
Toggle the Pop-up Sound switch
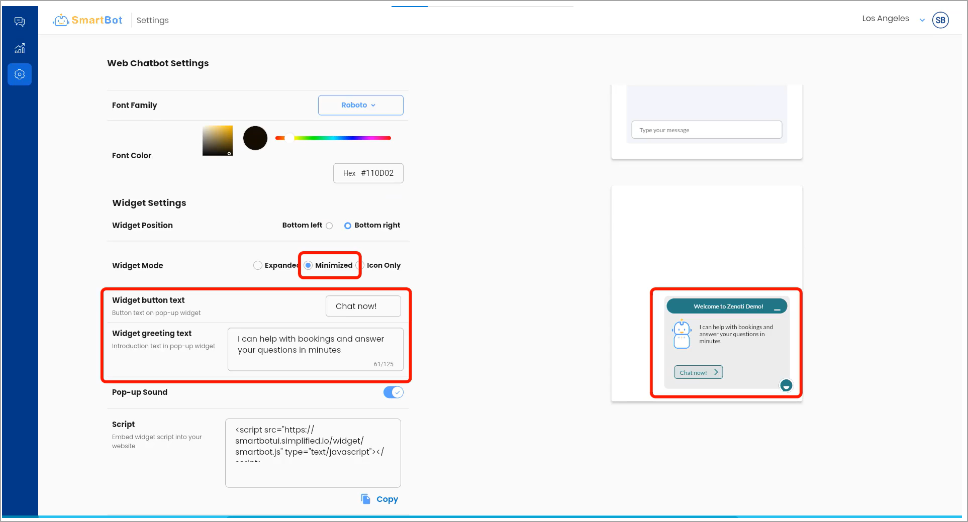point(393,392)
